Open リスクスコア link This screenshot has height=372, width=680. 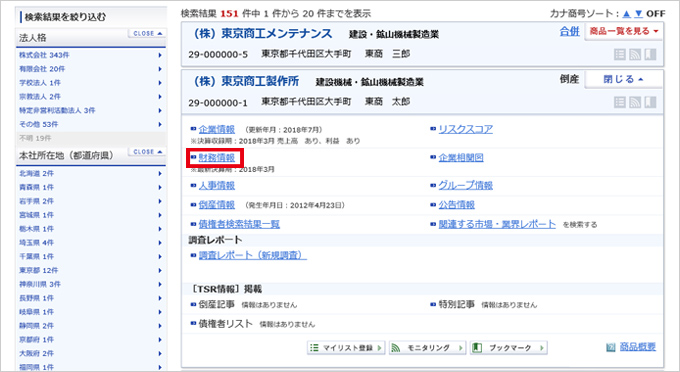pyautogui.click(x=466, y=129)
